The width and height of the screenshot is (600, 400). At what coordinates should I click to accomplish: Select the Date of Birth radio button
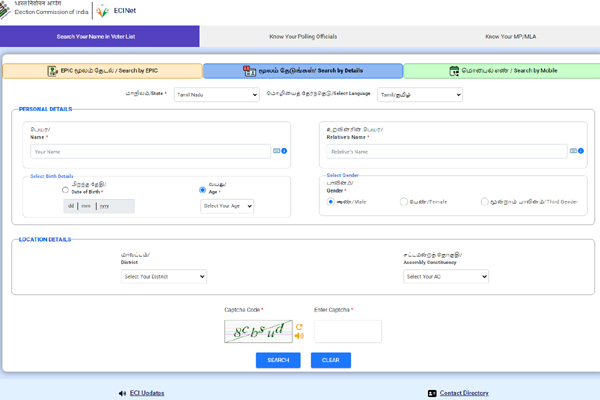[66, 189]
